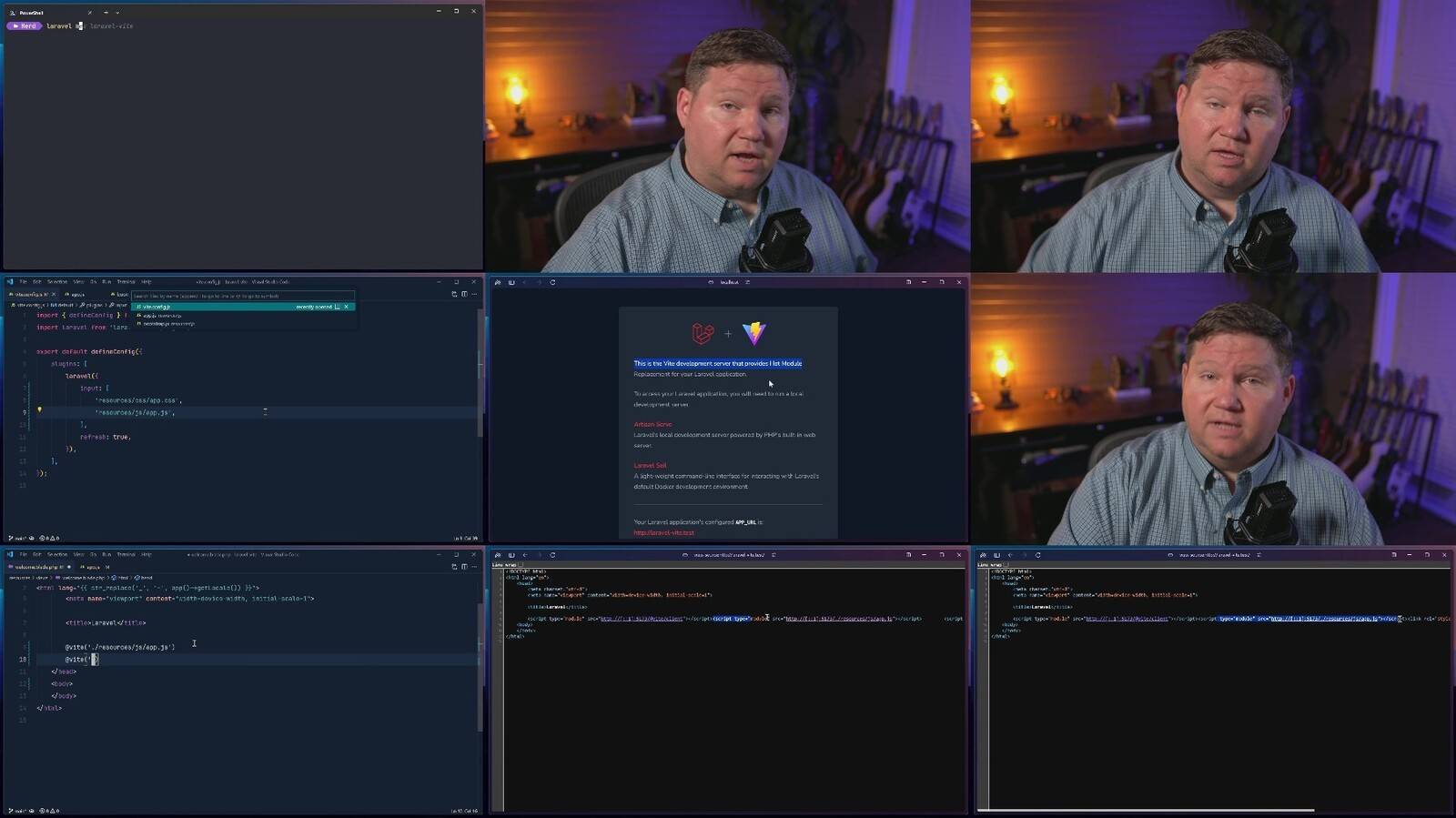Focus the quick open file search box

[x=243, y=296]
